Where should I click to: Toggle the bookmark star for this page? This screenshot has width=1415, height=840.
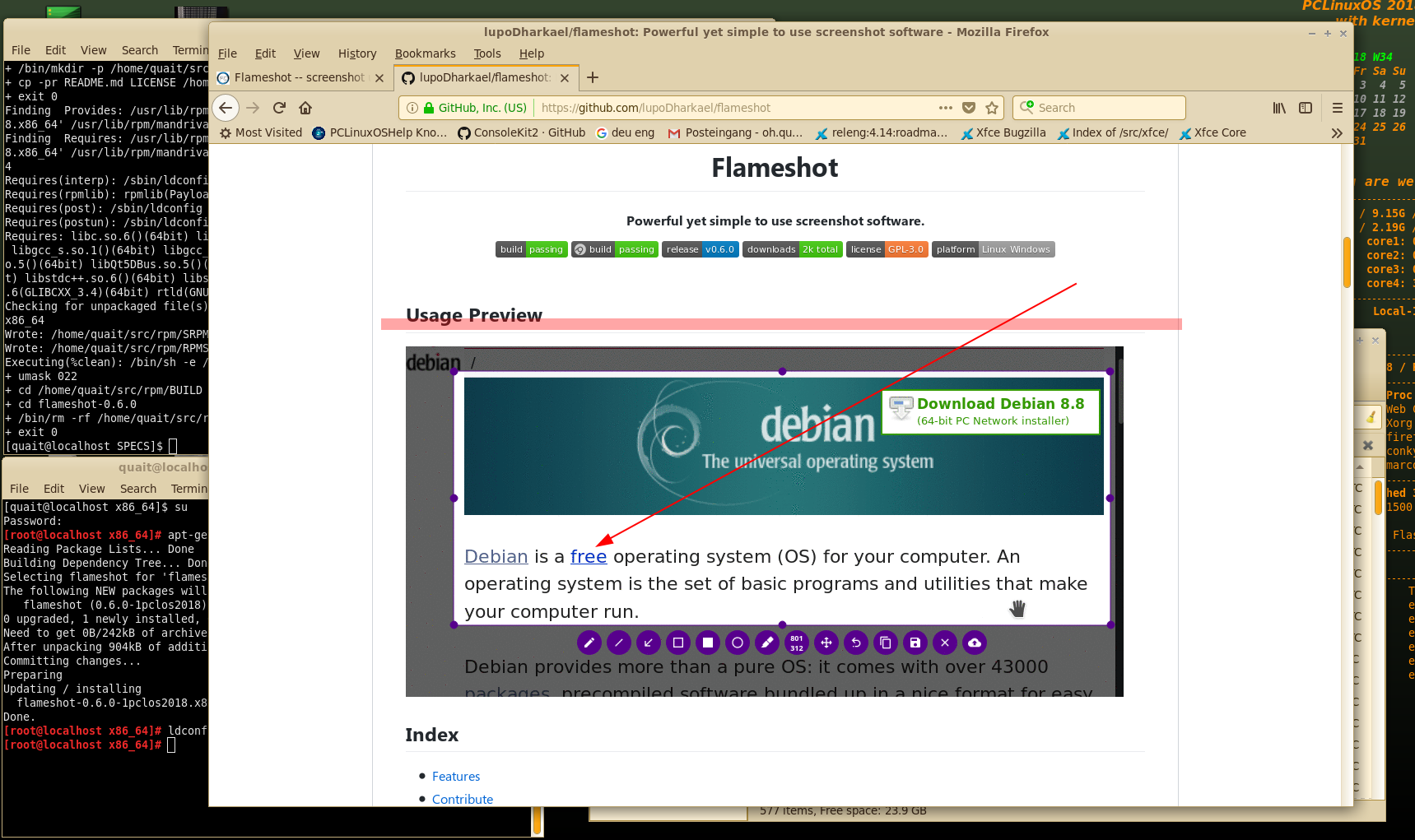[x=992, y=108]
